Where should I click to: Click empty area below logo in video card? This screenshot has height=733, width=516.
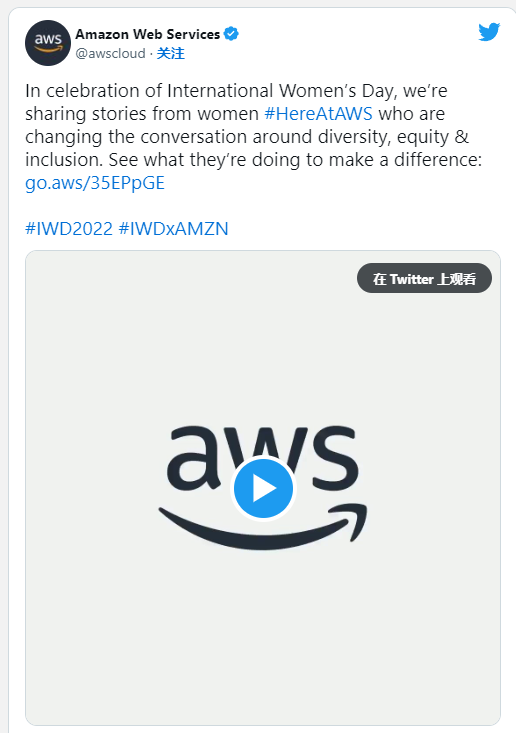263,636
